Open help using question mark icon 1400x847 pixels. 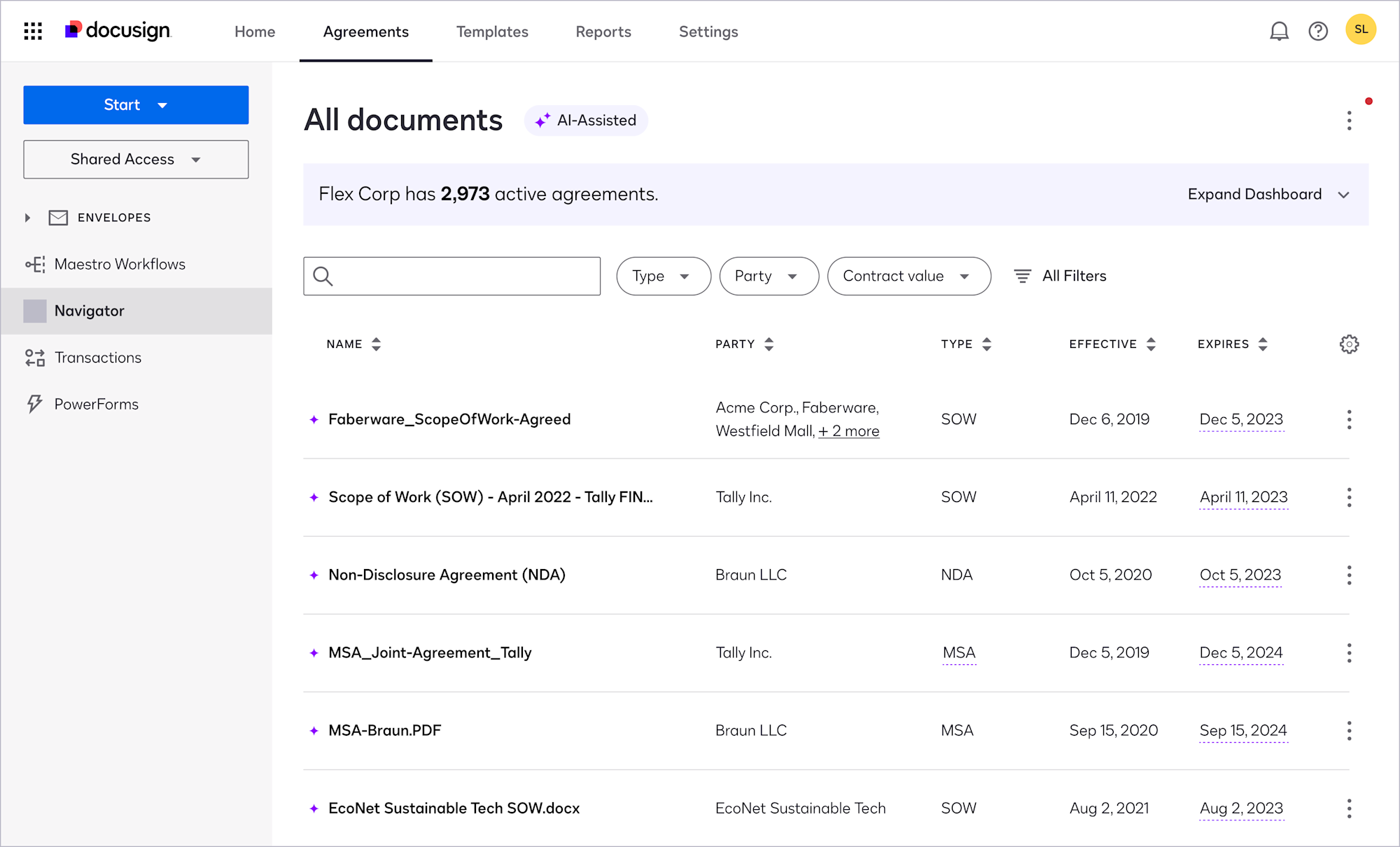(x=1318, y=31)
